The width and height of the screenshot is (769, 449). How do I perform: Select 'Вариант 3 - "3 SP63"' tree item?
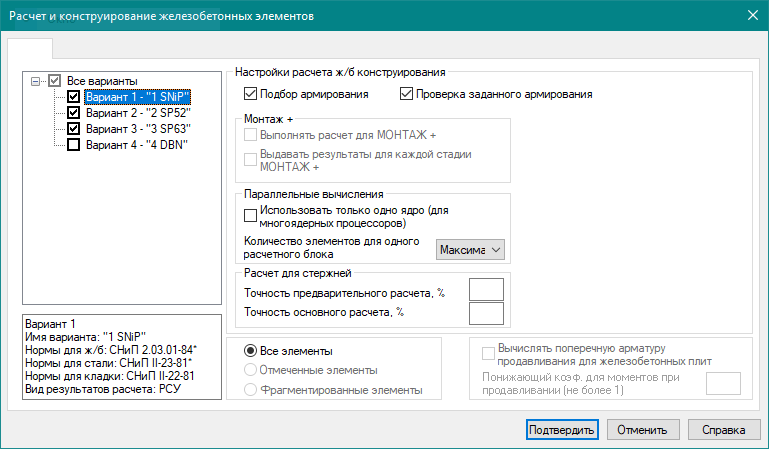(136, 129)
